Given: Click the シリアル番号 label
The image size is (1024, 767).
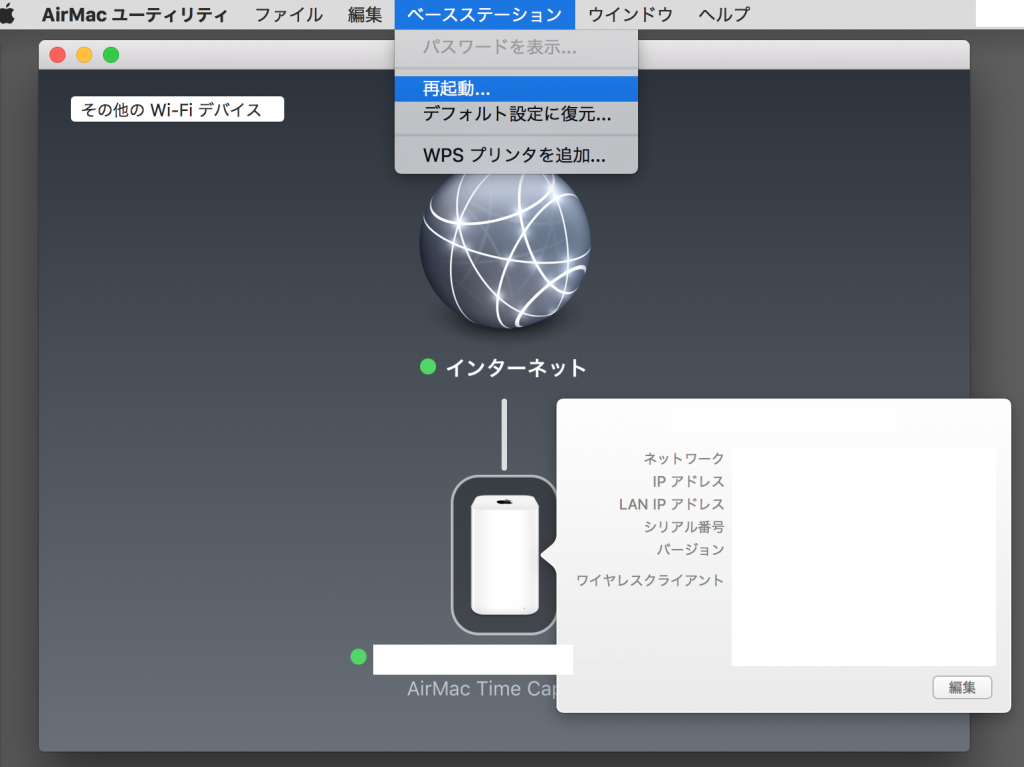Looking at the screenshot, I should (684, 527).
